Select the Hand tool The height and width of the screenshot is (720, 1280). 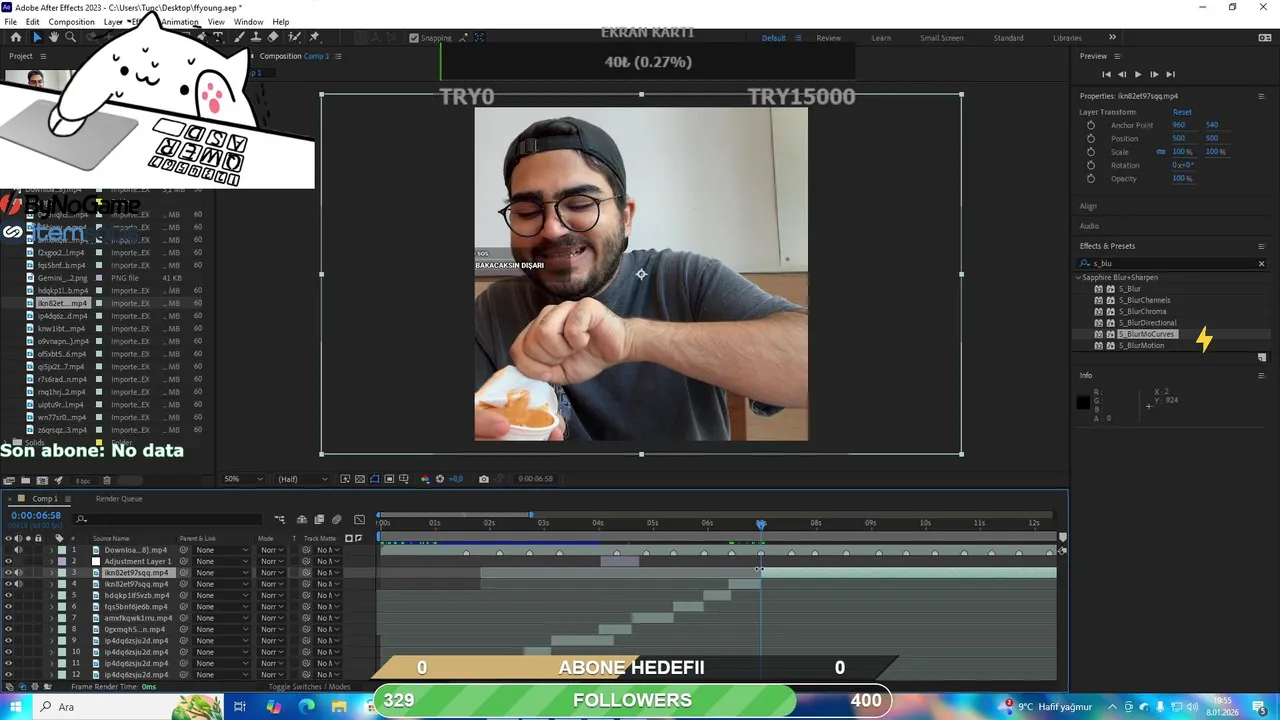coord(54,37)
